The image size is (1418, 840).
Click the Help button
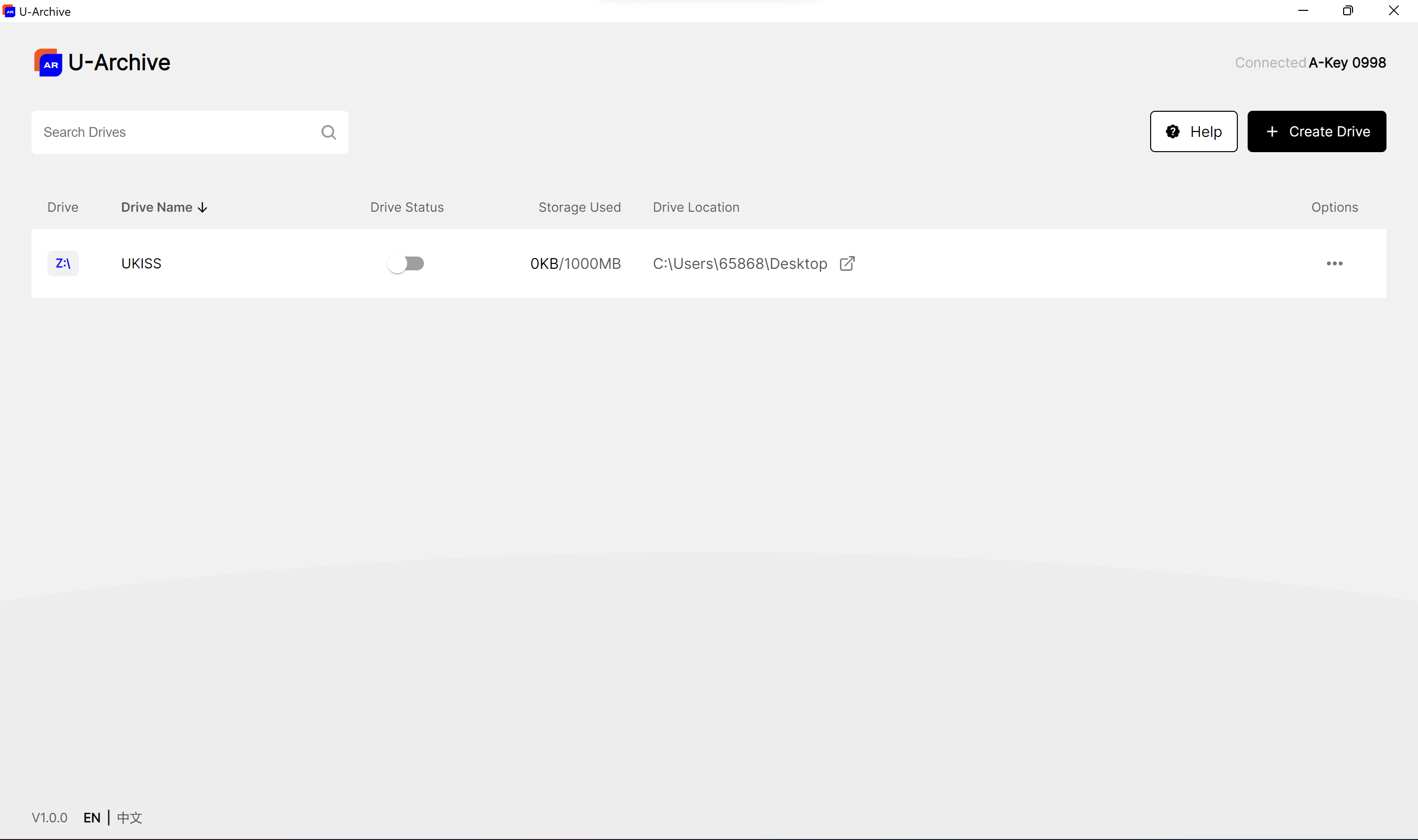click(x=1193, y=131)
